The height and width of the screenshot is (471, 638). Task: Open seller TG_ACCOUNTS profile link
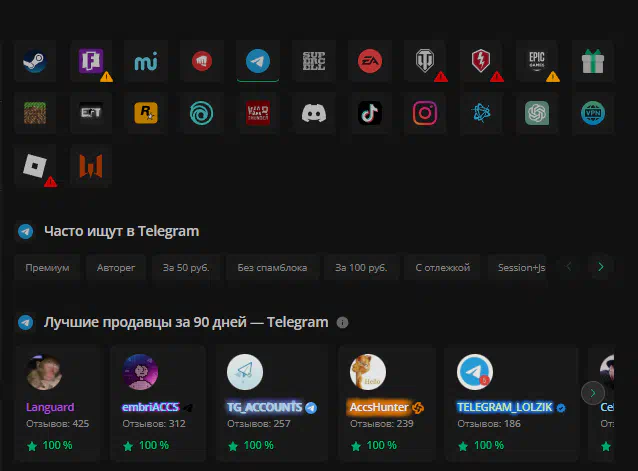click(x=264, y=407)
